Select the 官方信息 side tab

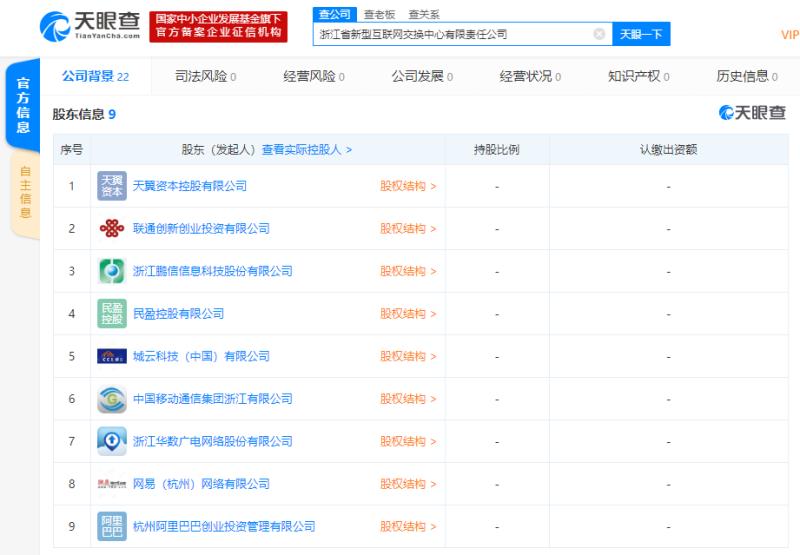point(23,106)
